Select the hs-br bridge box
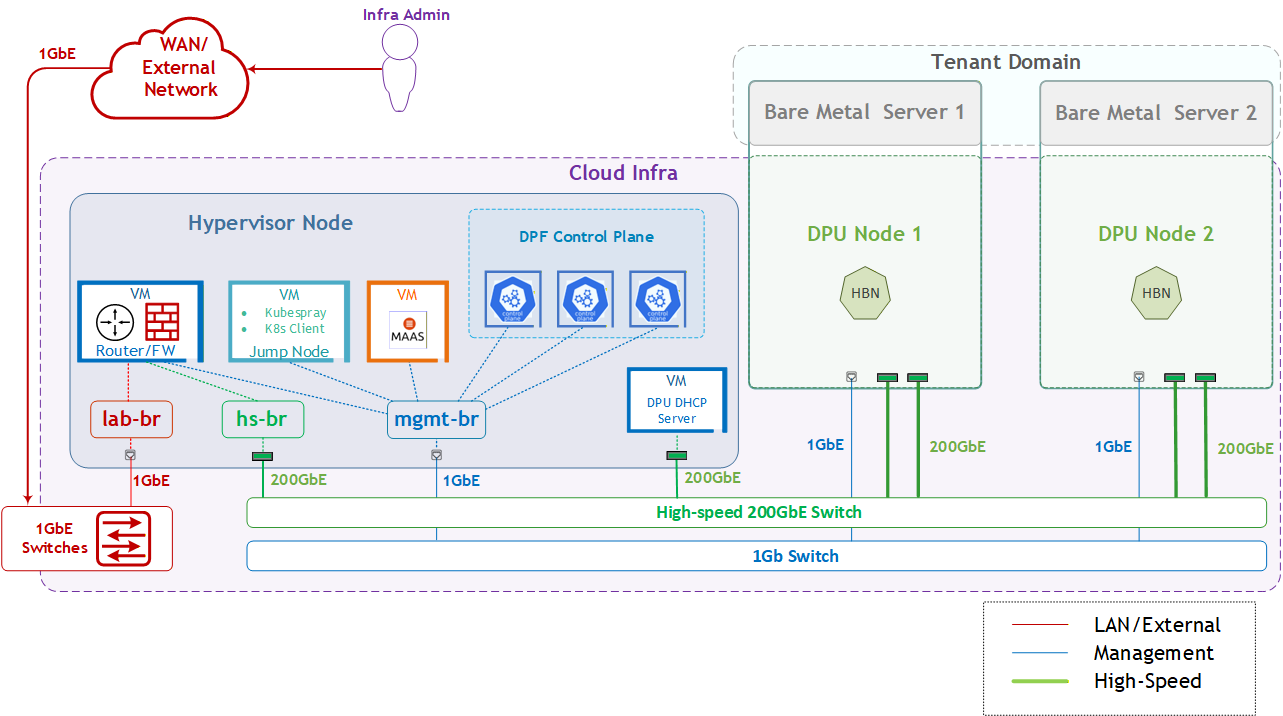 click(262, 419)
